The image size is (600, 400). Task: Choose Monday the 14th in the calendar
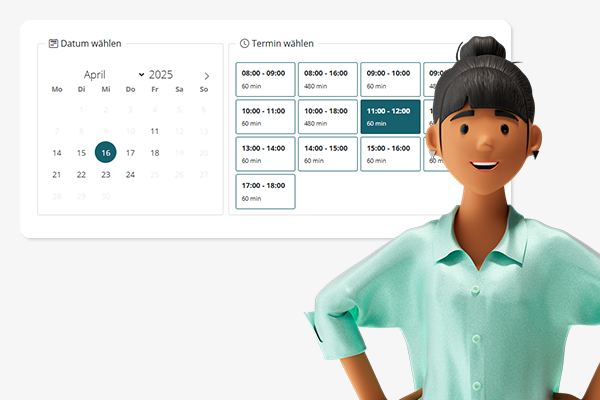57,153
